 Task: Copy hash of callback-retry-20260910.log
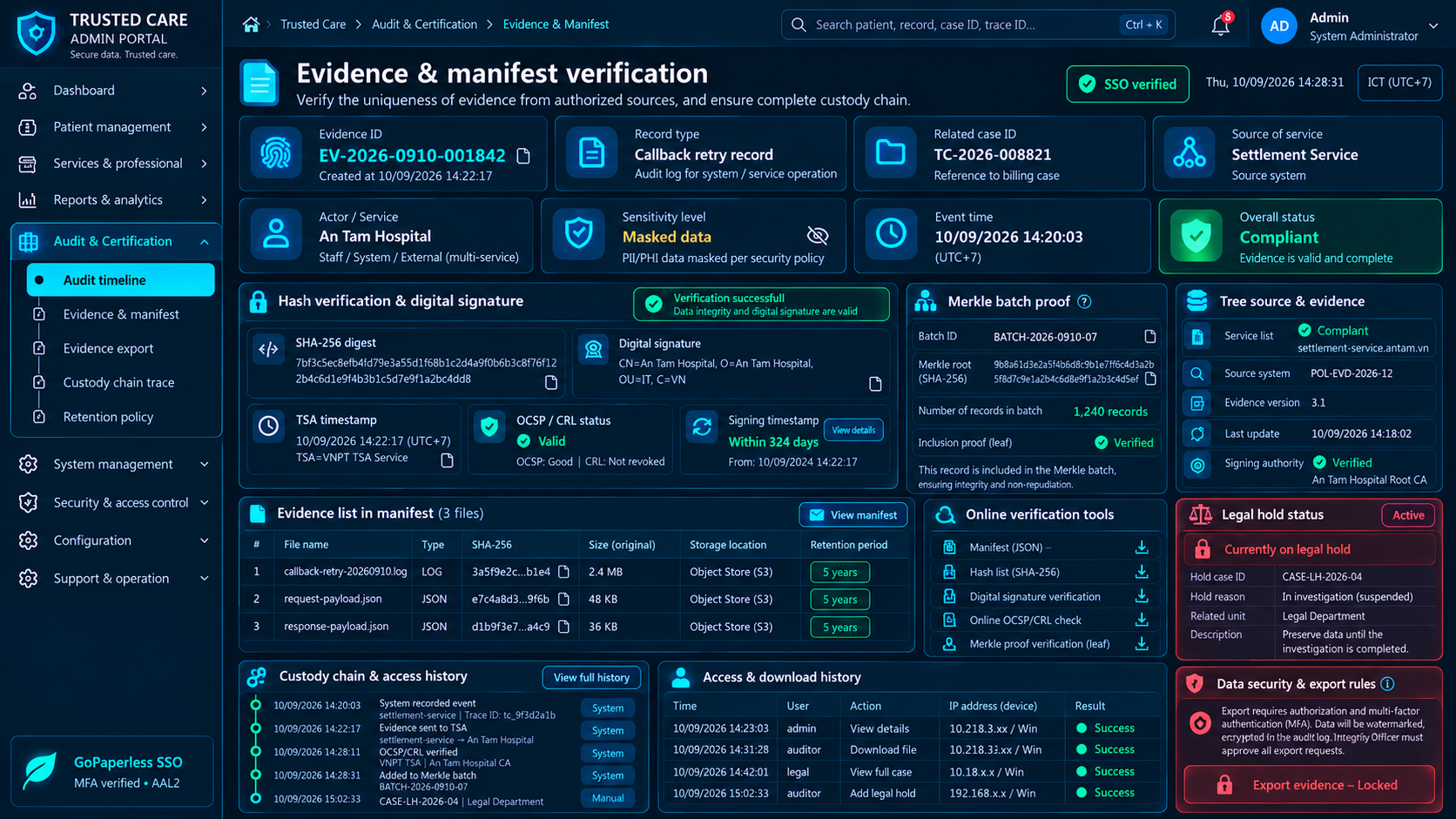click(563, 572)
